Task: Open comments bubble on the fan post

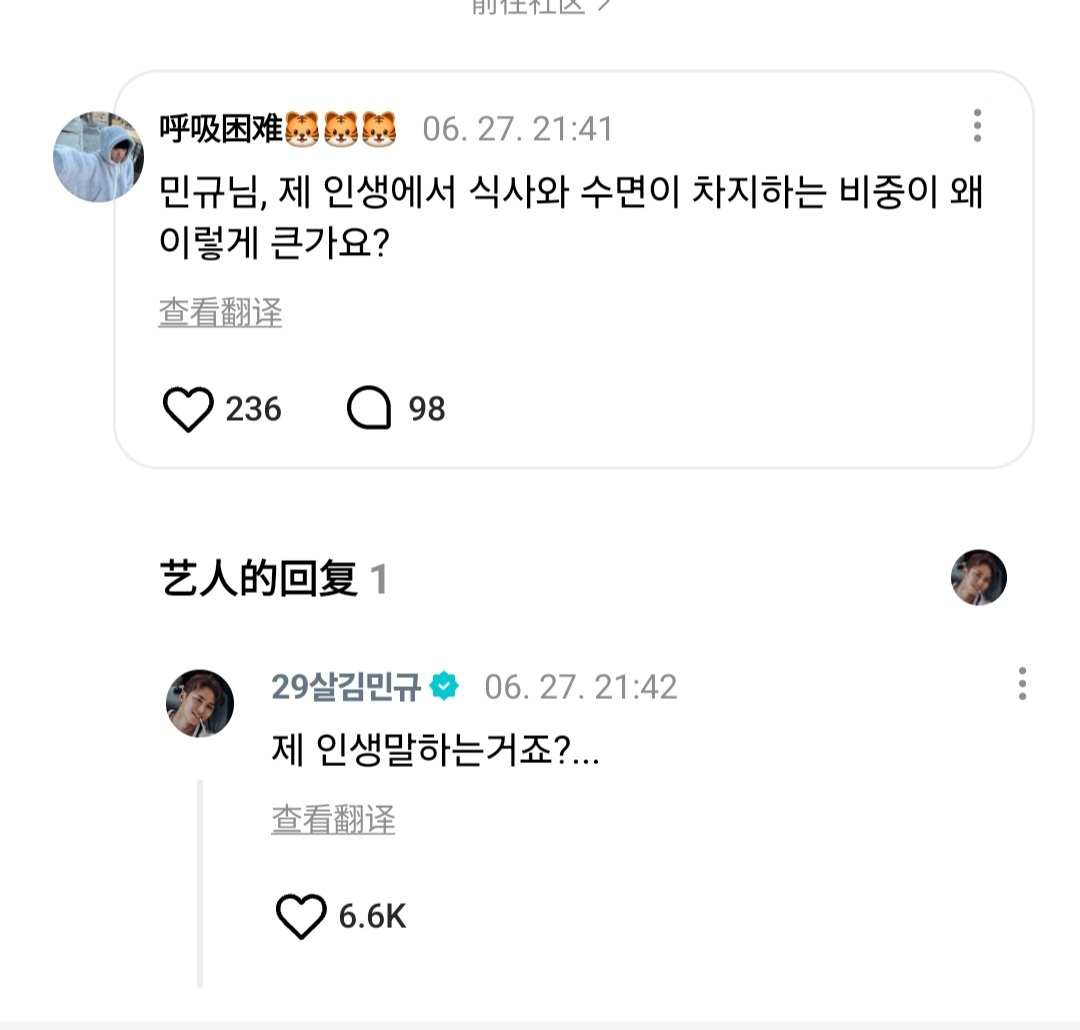Action: 369,408
